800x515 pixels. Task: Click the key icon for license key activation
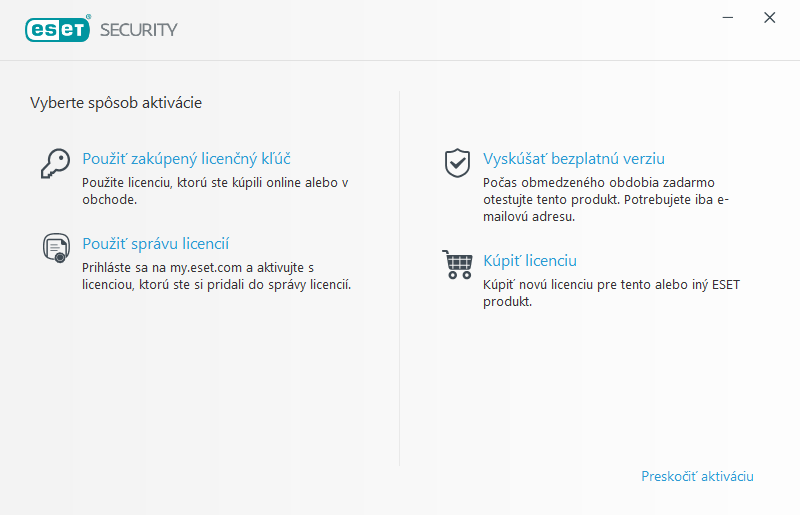54,162
